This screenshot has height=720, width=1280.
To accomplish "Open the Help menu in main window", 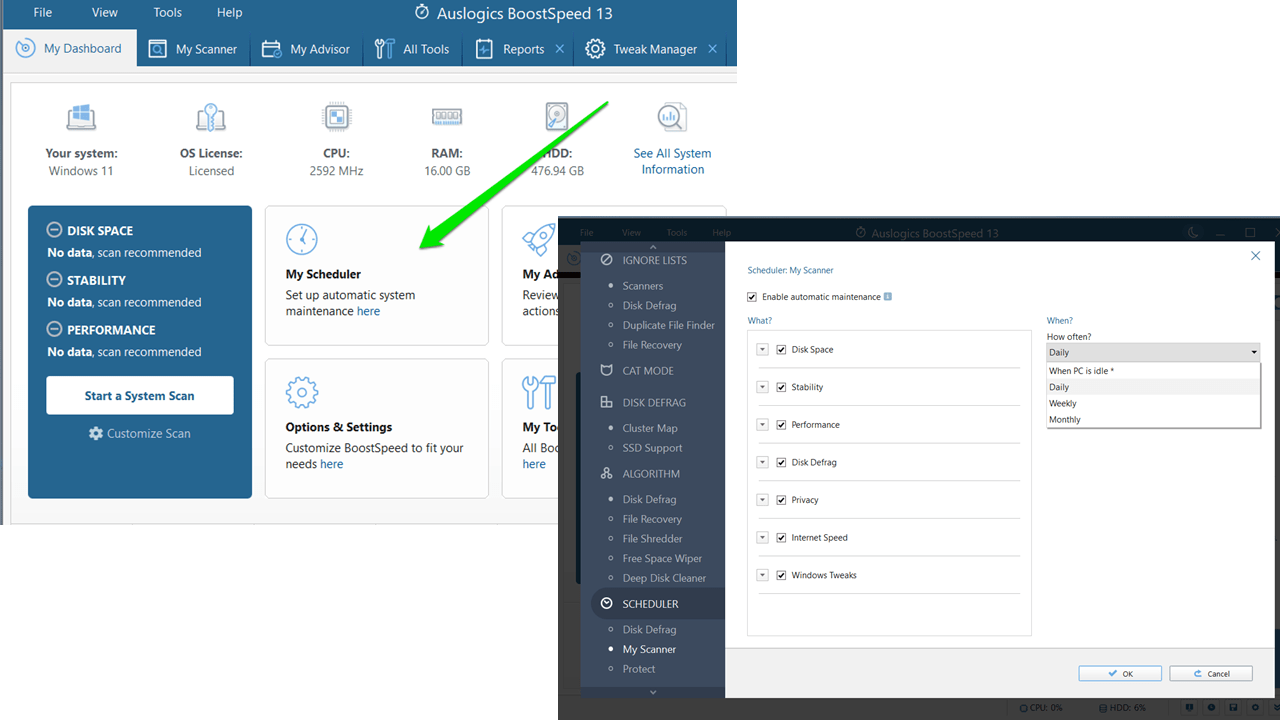I will click(x=230, y=13).
